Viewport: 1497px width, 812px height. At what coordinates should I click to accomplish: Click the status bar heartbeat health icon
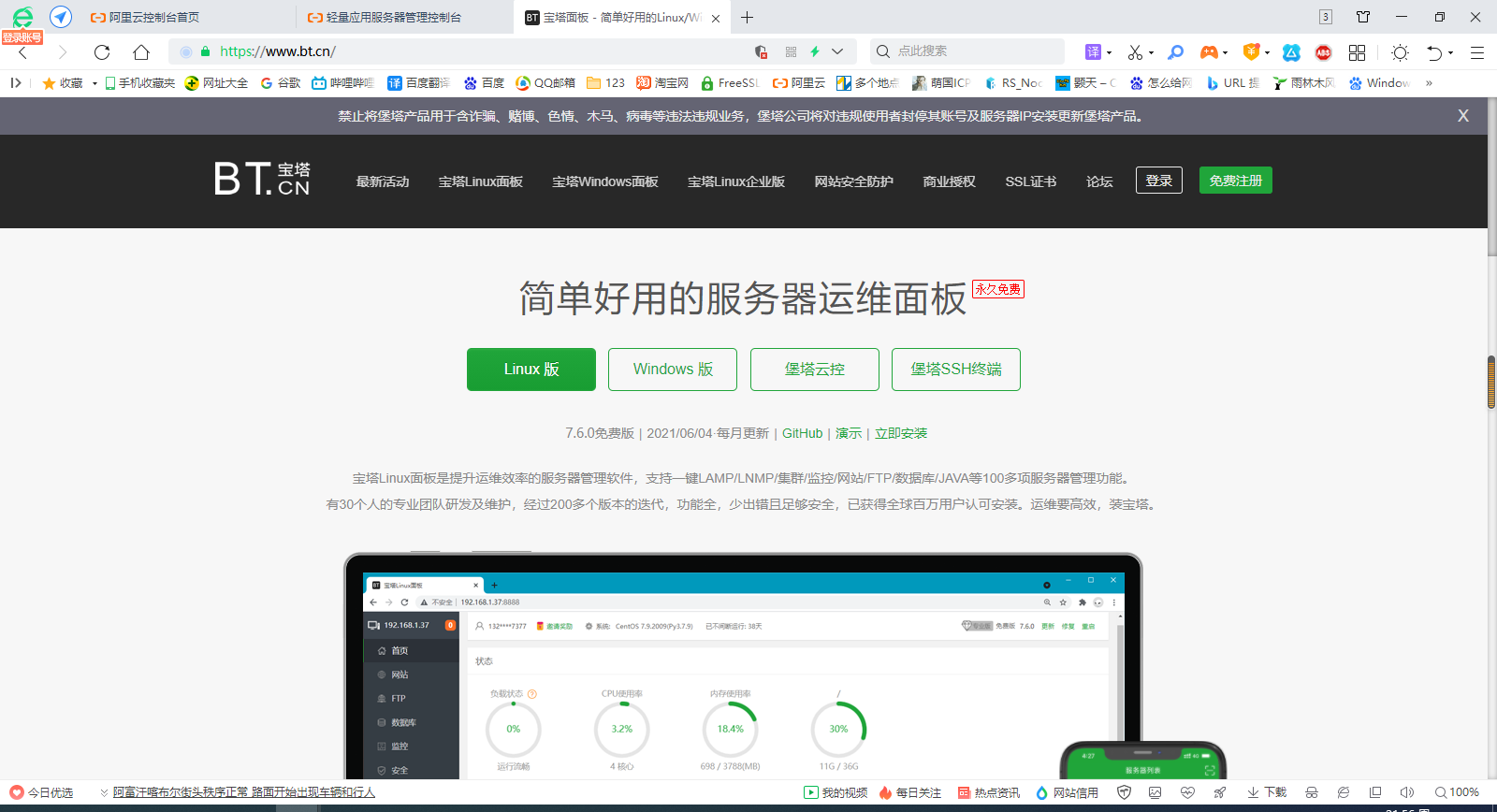(x=1187, y=792)
